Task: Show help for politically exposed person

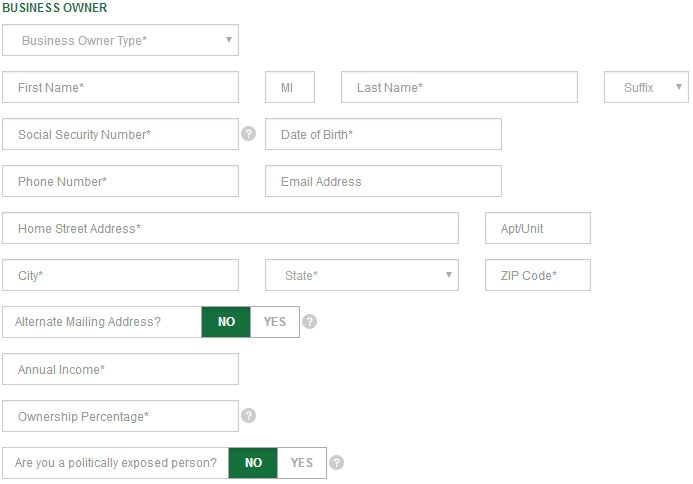Action: [336, 462]
